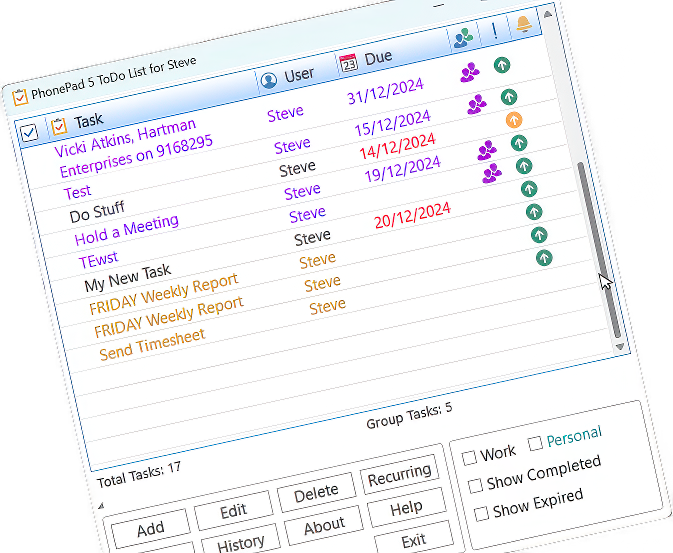Click the Due column header label
The width and height of the screenshot is (673, 553).
point(379,57)
